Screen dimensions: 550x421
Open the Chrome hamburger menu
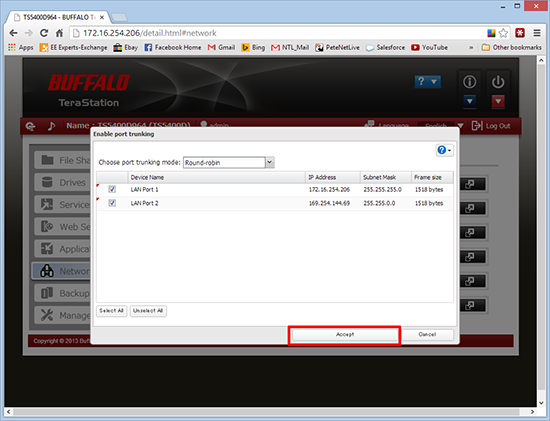[x=537, y=33]
